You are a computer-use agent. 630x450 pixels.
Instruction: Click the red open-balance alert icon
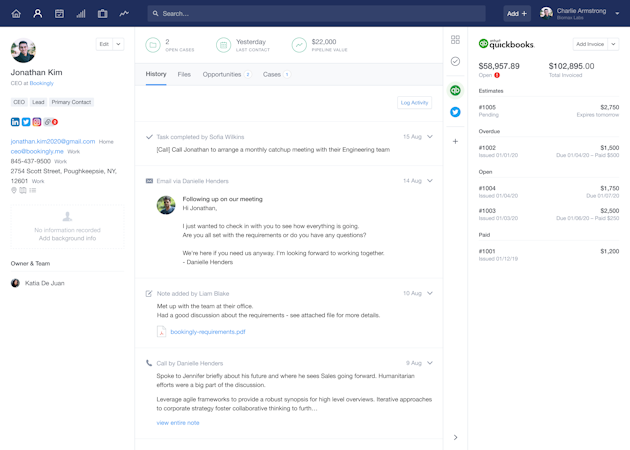click(x=497, y=75)
